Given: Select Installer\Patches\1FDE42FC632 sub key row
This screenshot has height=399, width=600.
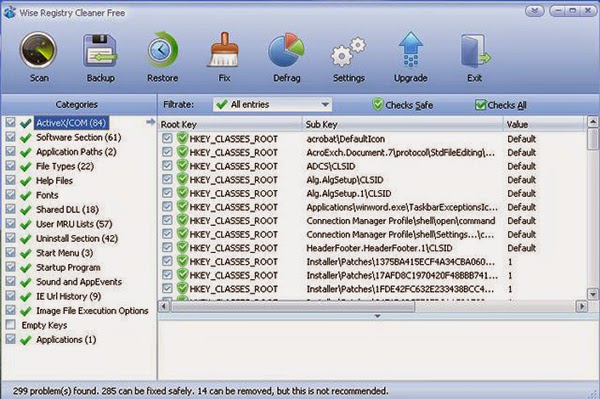Looking at the screenshot, I should point(400,289).
